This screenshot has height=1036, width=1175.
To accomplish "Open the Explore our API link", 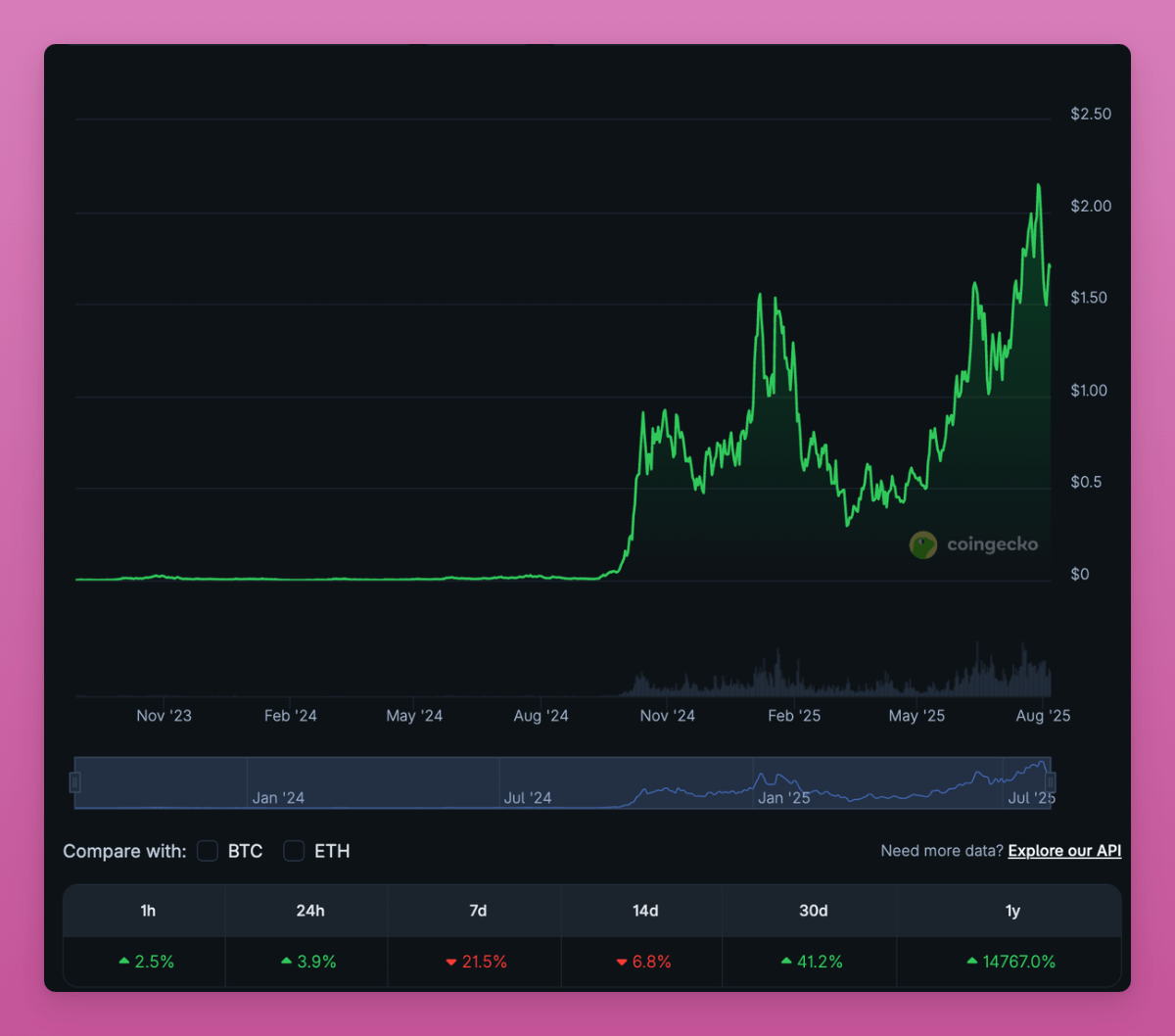I will [x=1064, y=851].
